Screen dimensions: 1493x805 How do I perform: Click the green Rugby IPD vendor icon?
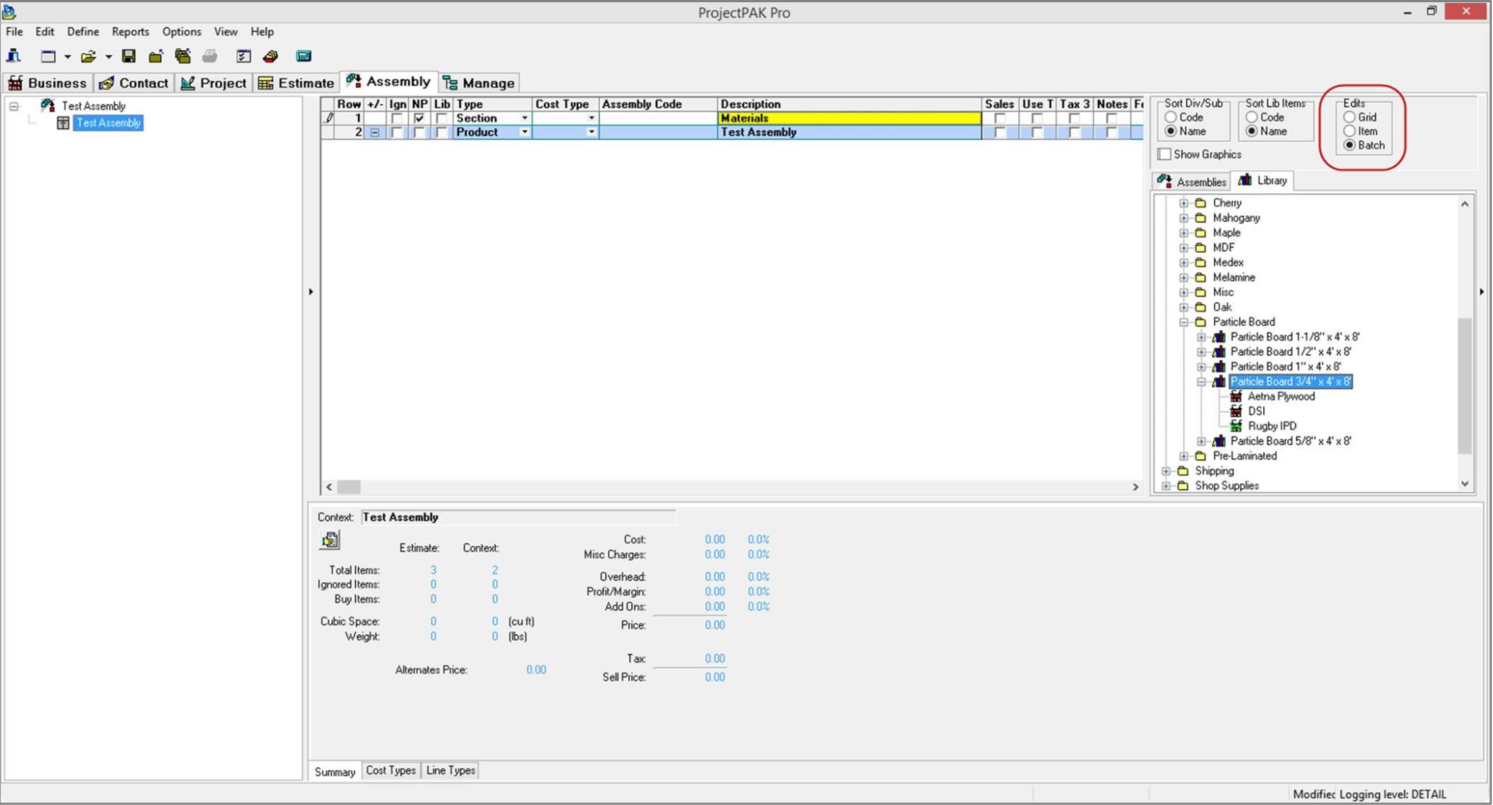pyautogui.click(x=1237, y=426)
